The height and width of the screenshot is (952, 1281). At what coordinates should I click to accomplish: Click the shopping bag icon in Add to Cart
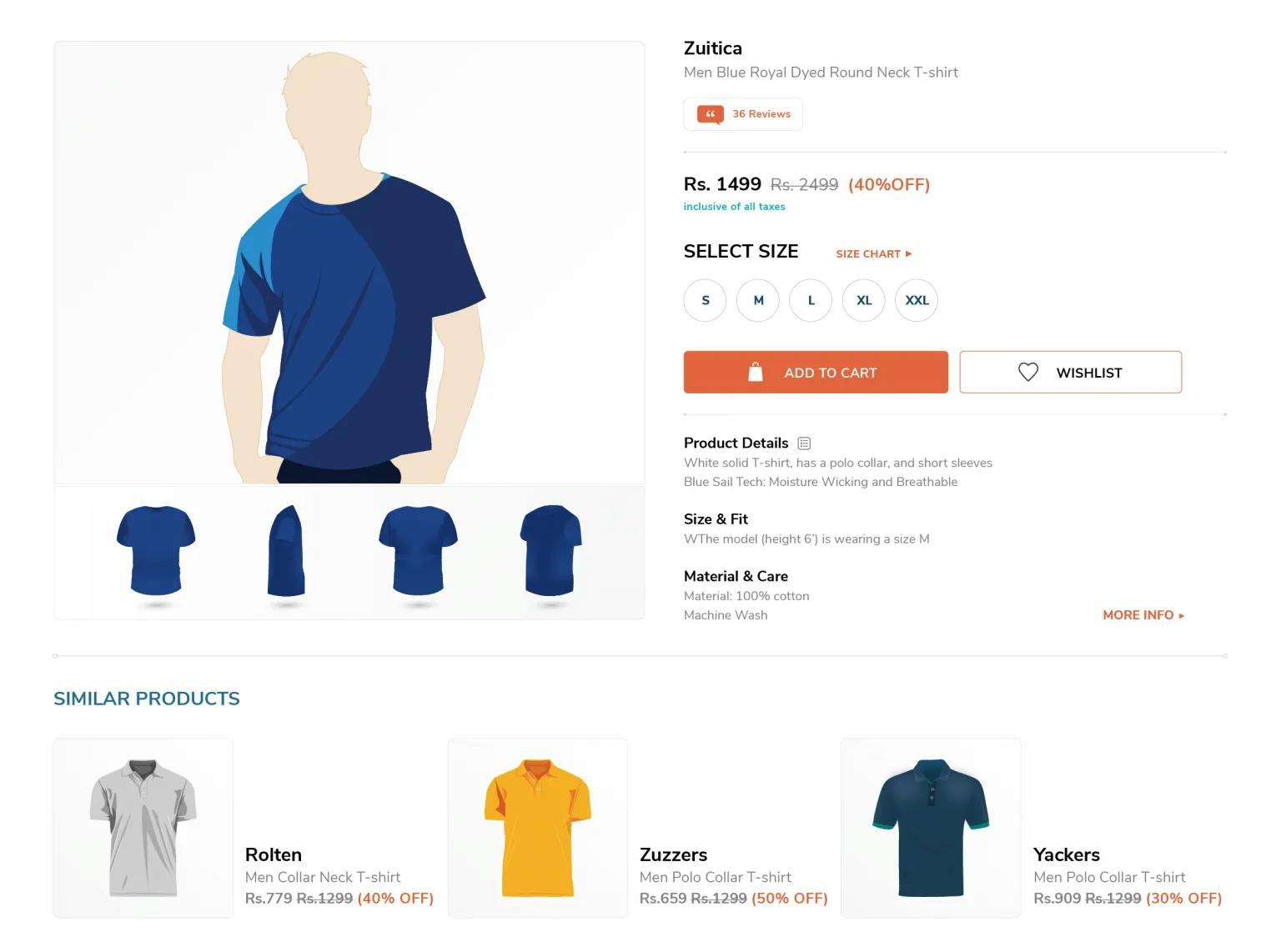[x=756, y=372]
